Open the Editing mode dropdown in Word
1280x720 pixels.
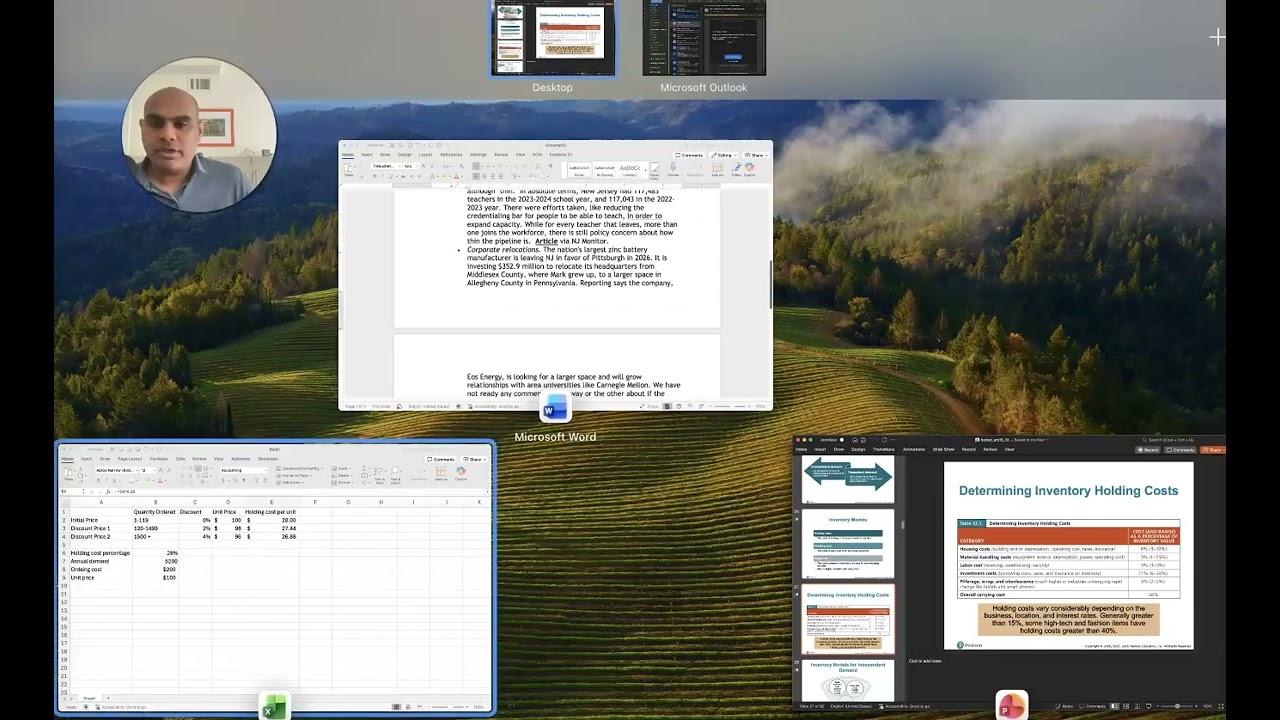coord(723,155)
